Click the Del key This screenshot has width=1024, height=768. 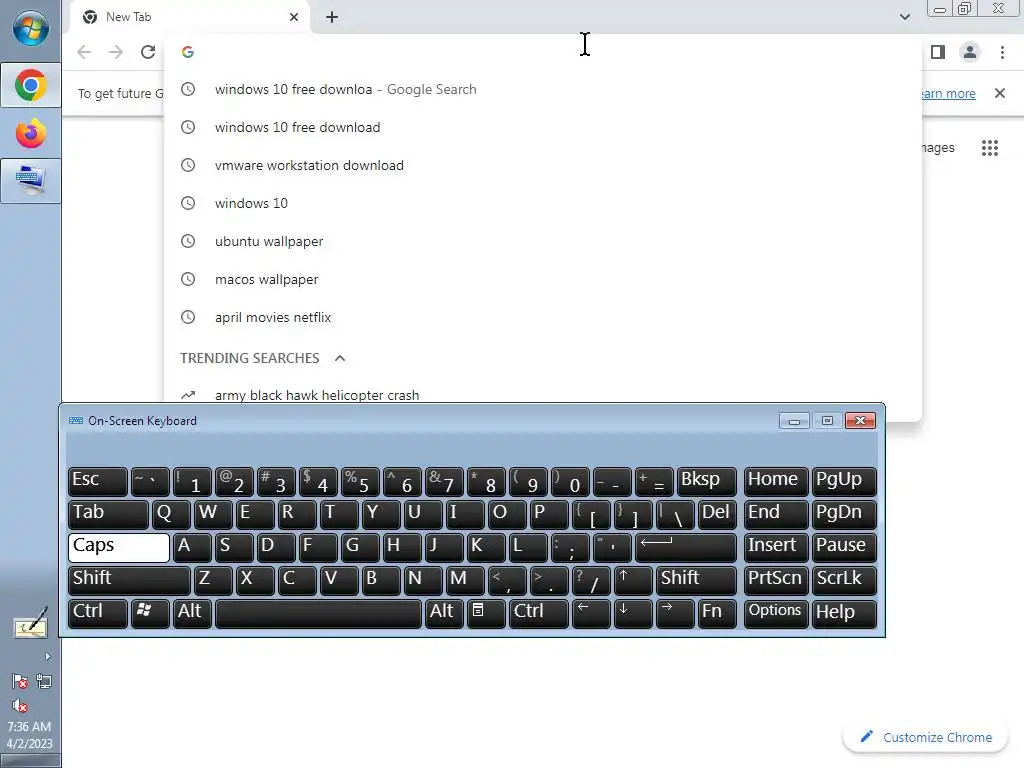[717, 514]
